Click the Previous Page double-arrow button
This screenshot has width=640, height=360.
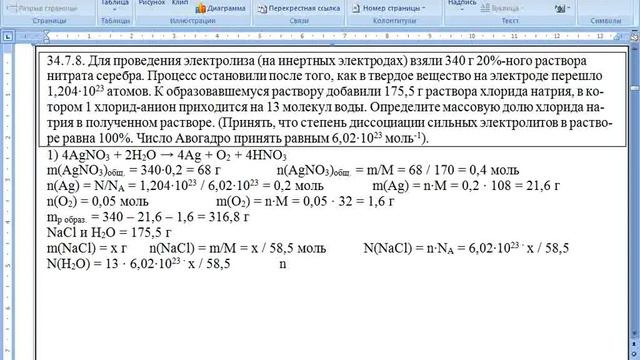point(635,344)
